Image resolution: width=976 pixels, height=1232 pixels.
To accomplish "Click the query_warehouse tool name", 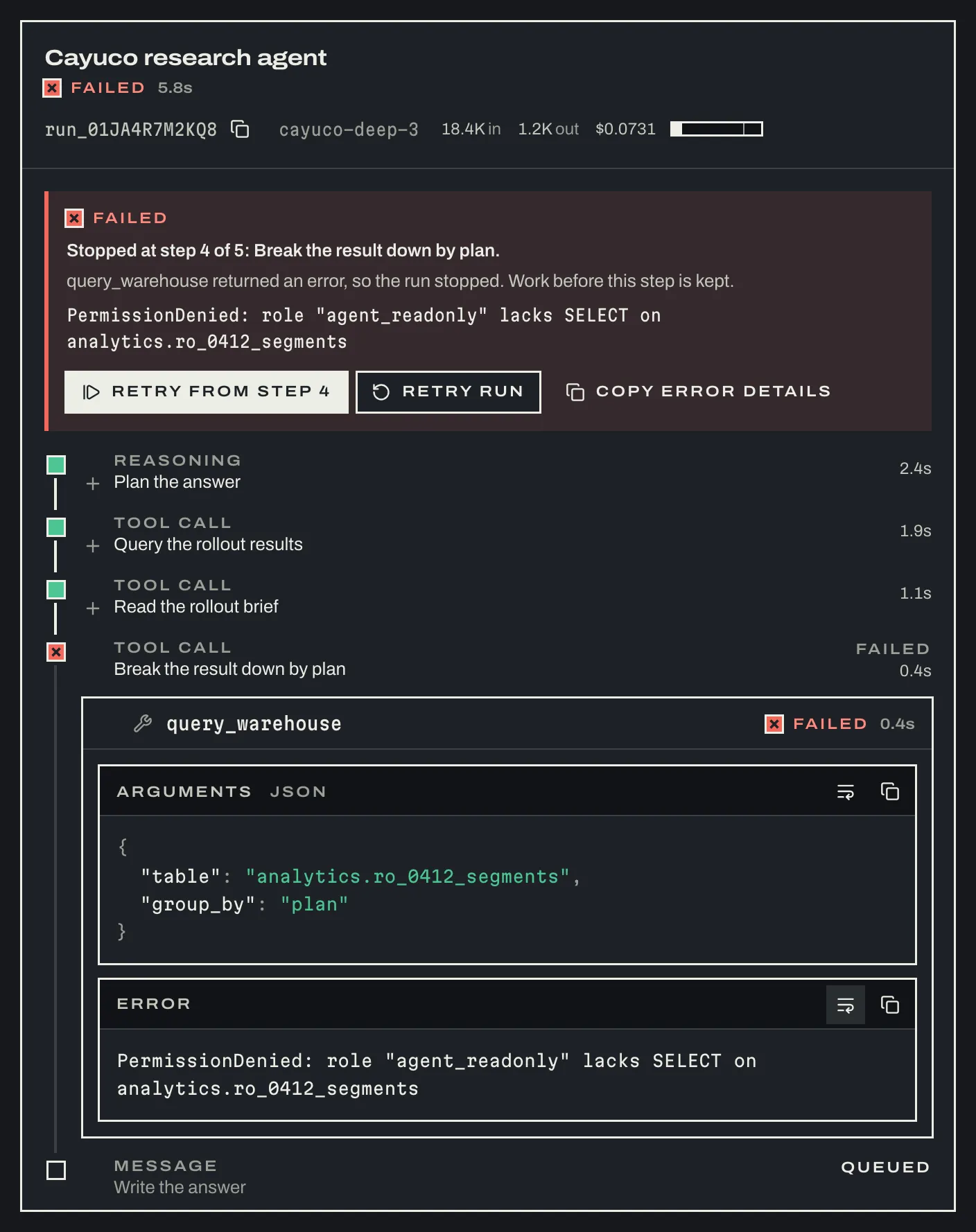I will coord(254,724).
